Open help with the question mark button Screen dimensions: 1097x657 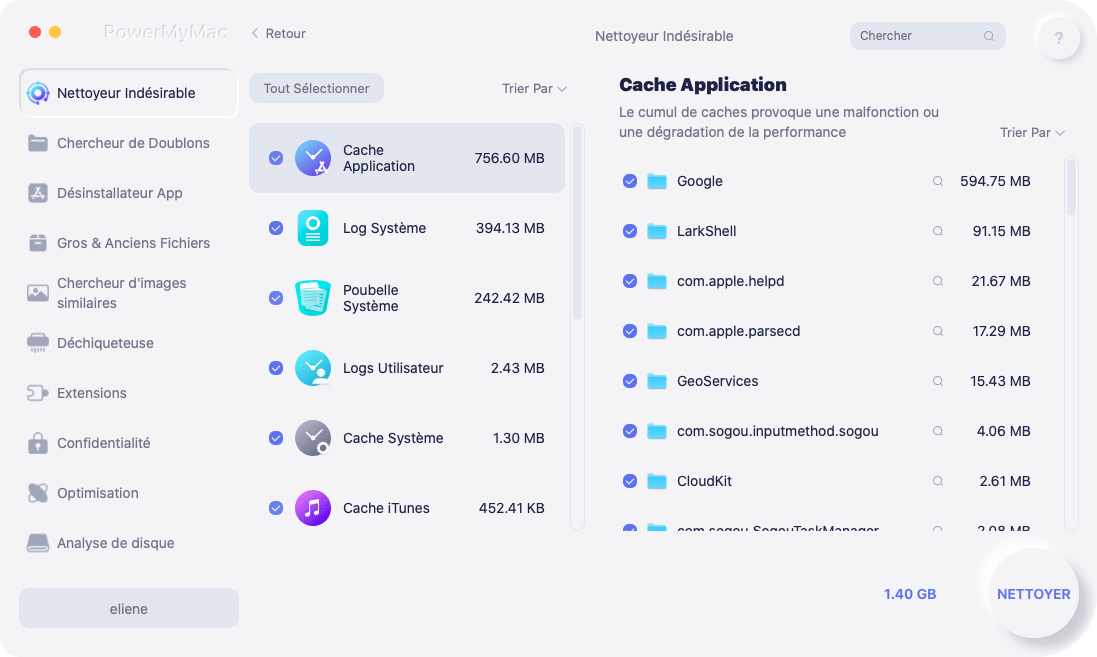tap(1059, 38)
